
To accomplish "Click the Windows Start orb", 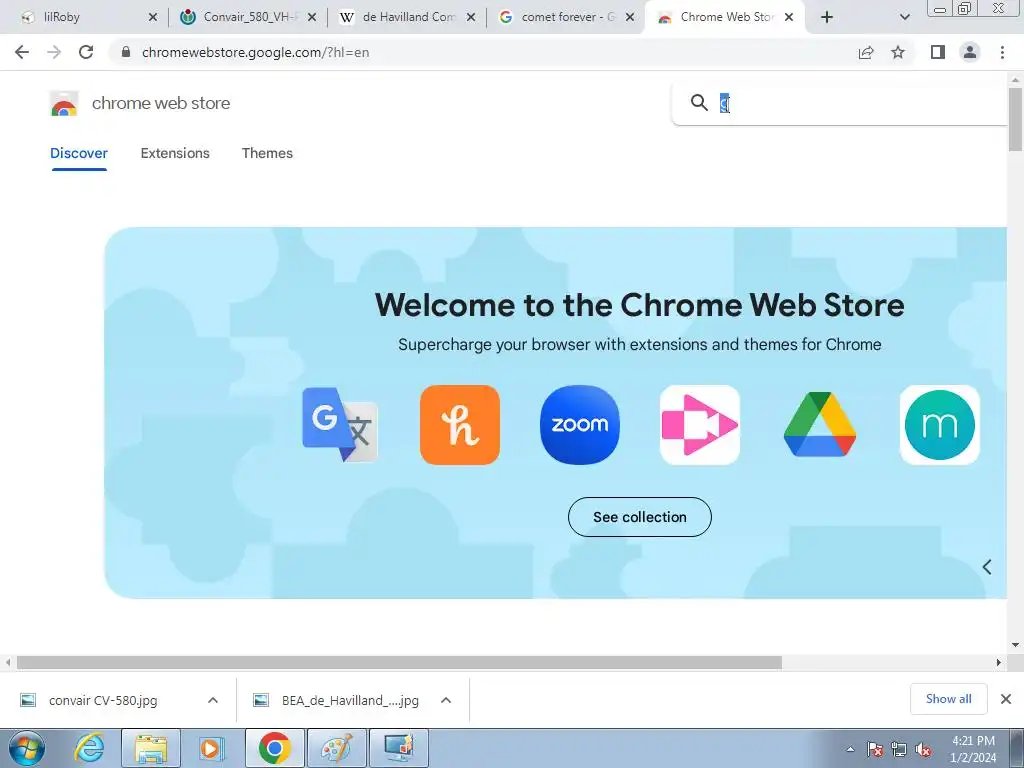I will 27,748.
